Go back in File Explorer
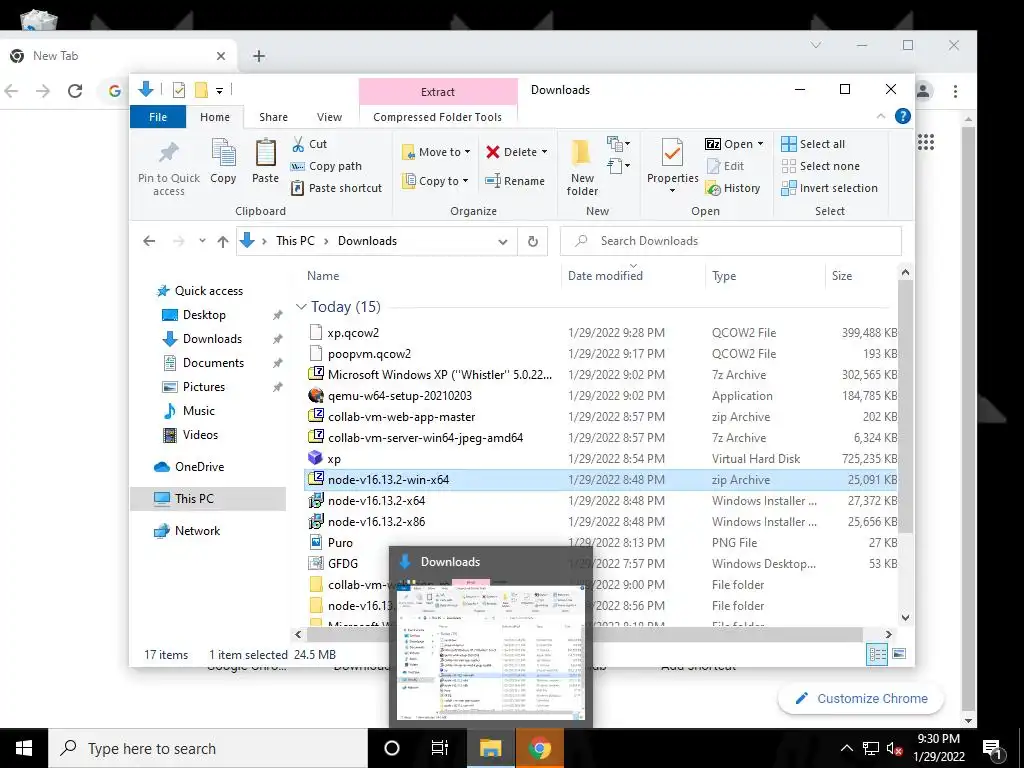 [149, 241]
